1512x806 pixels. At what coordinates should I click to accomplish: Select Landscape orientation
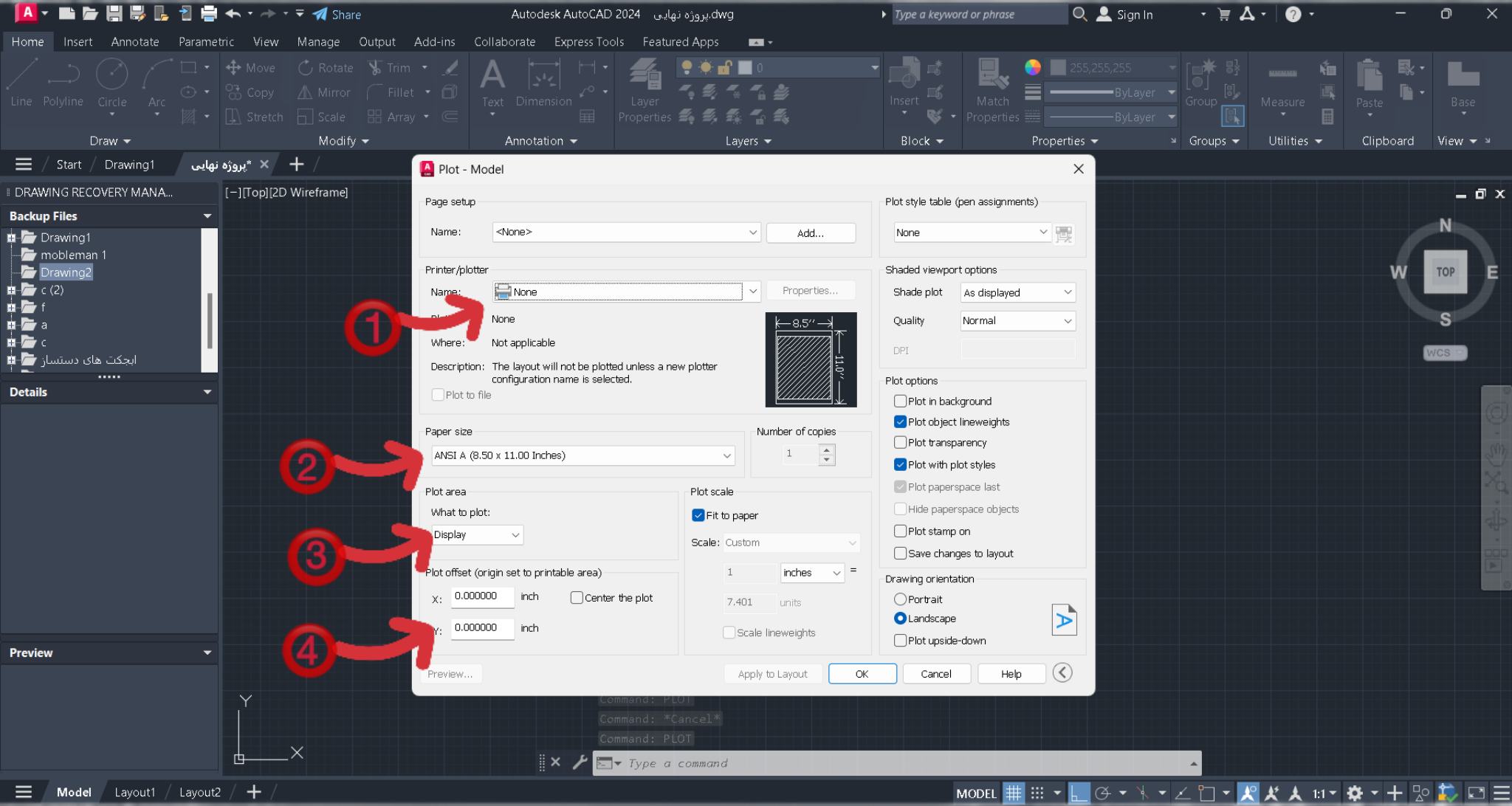(900, 619)
